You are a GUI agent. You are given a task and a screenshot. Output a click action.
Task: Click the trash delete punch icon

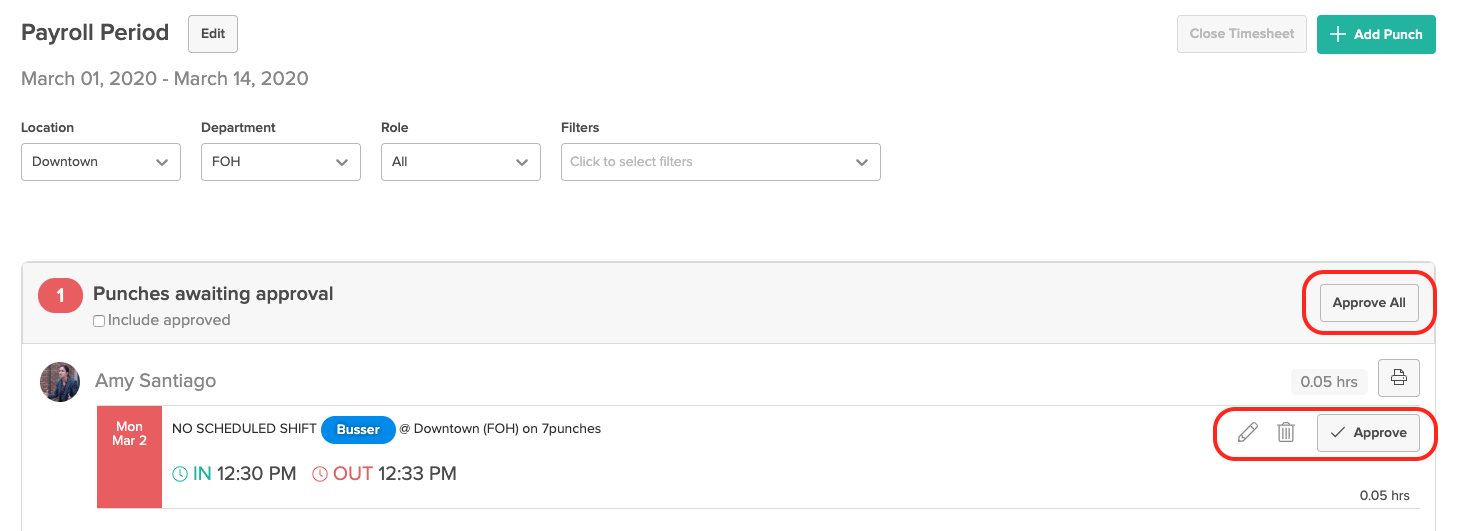coord(1286,432)
